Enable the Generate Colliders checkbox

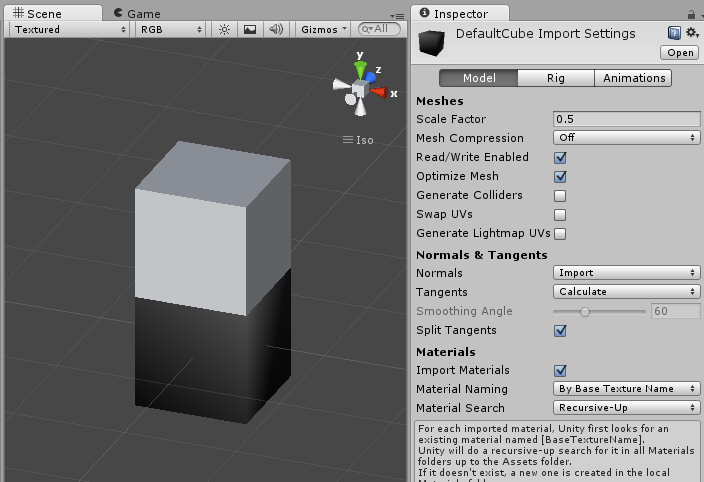tap(560, 196)
